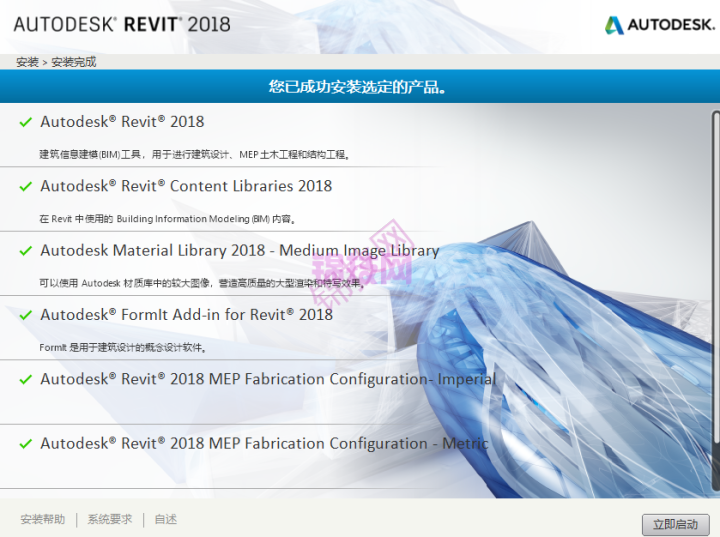
Task: Select the Autodesk Revit 2018 product title
Action: pos(122,122)
